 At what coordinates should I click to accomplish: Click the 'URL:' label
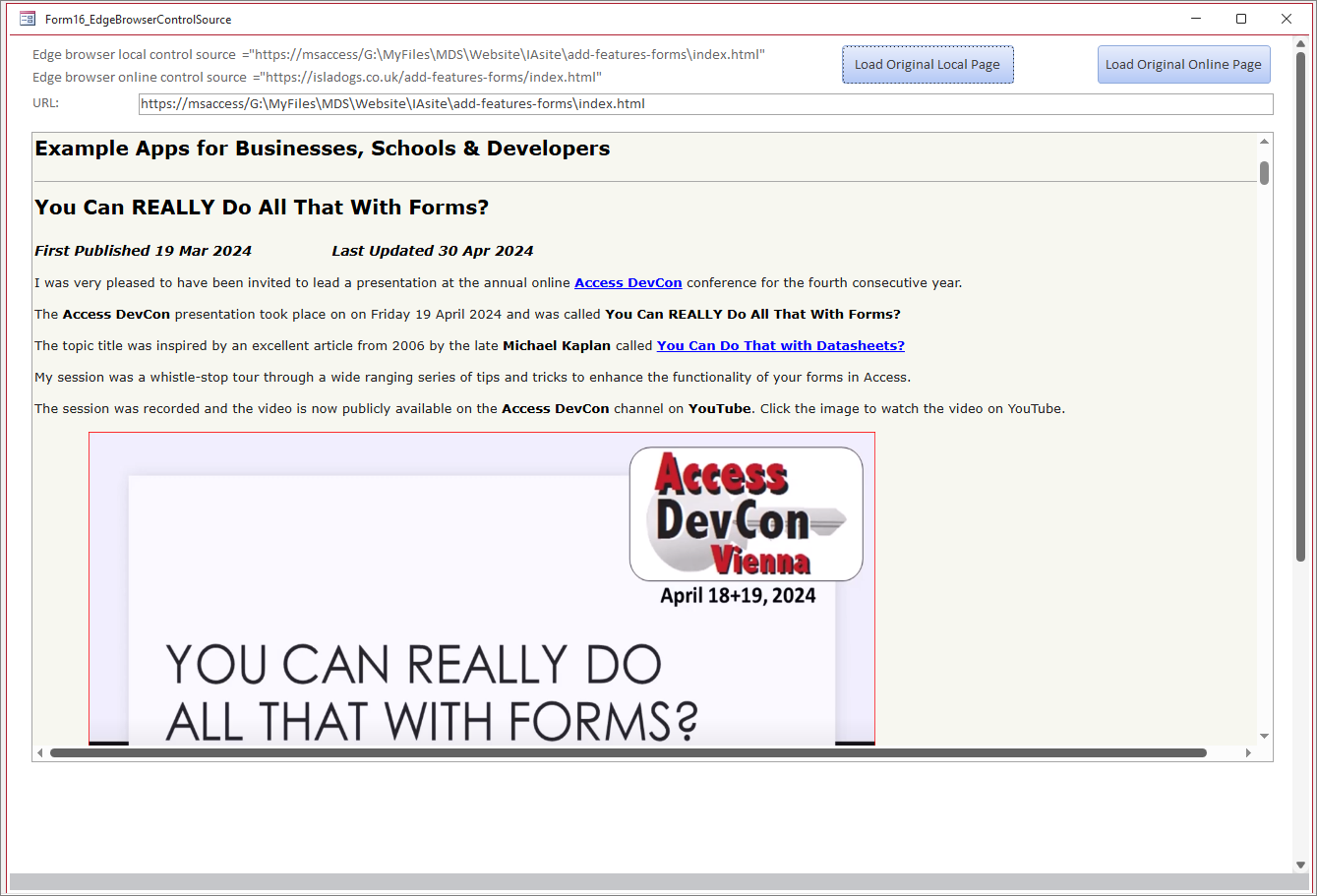click(x=46, y=103)
